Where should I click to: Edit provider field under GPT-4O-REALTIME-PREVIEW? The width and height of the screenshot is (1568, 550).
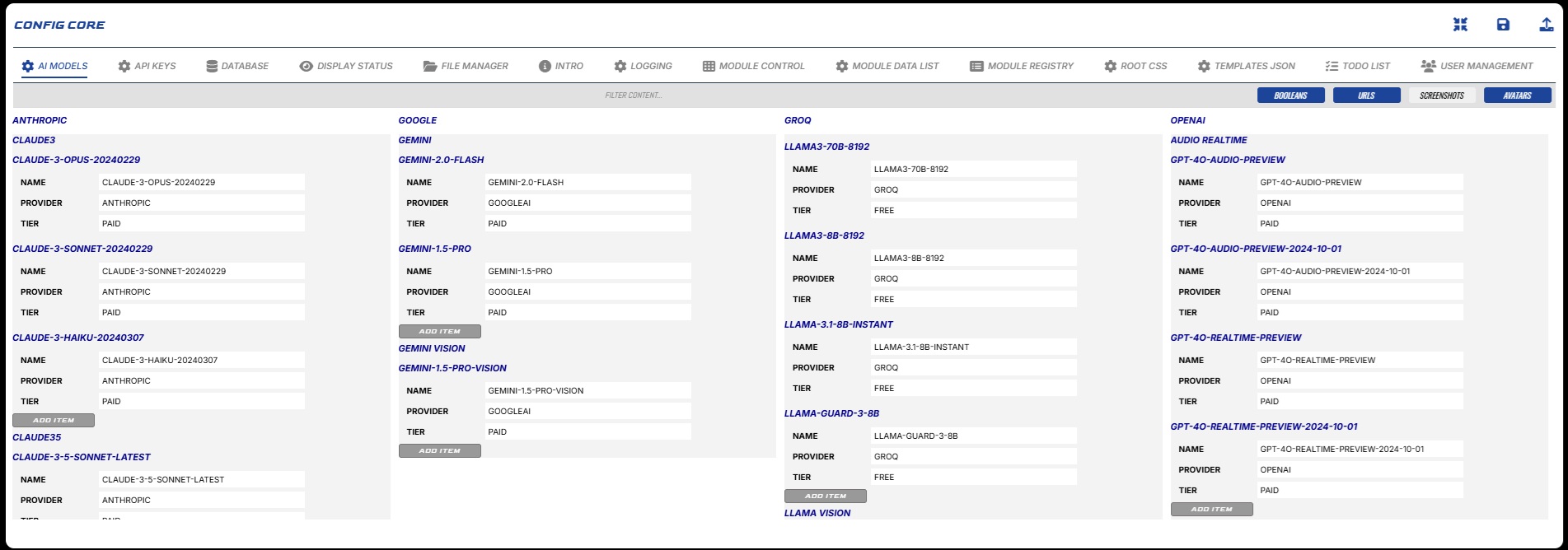pos(1360,380)
